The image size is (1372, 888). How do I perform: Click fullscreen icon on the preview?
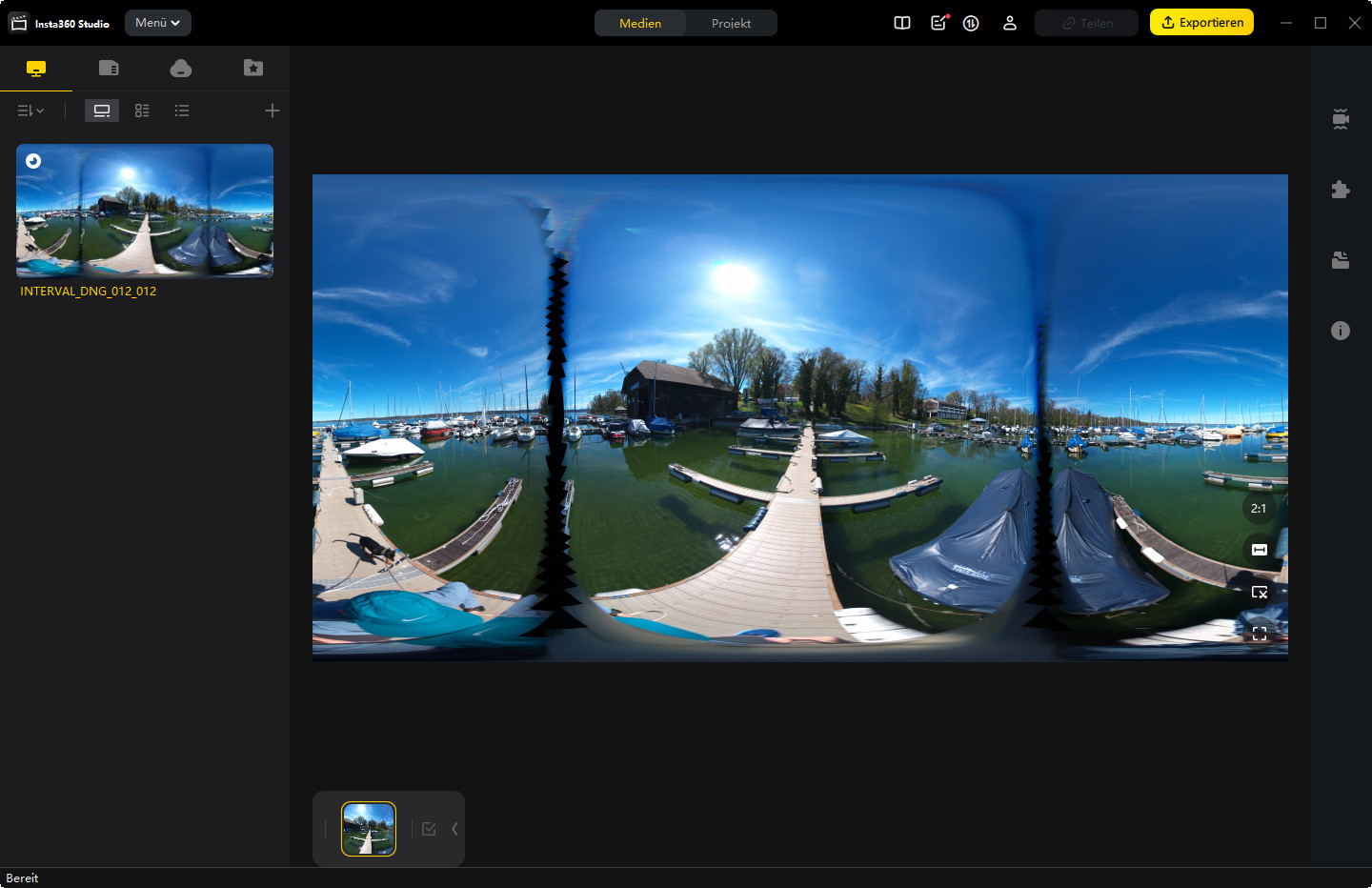(x=1260, y=634)
